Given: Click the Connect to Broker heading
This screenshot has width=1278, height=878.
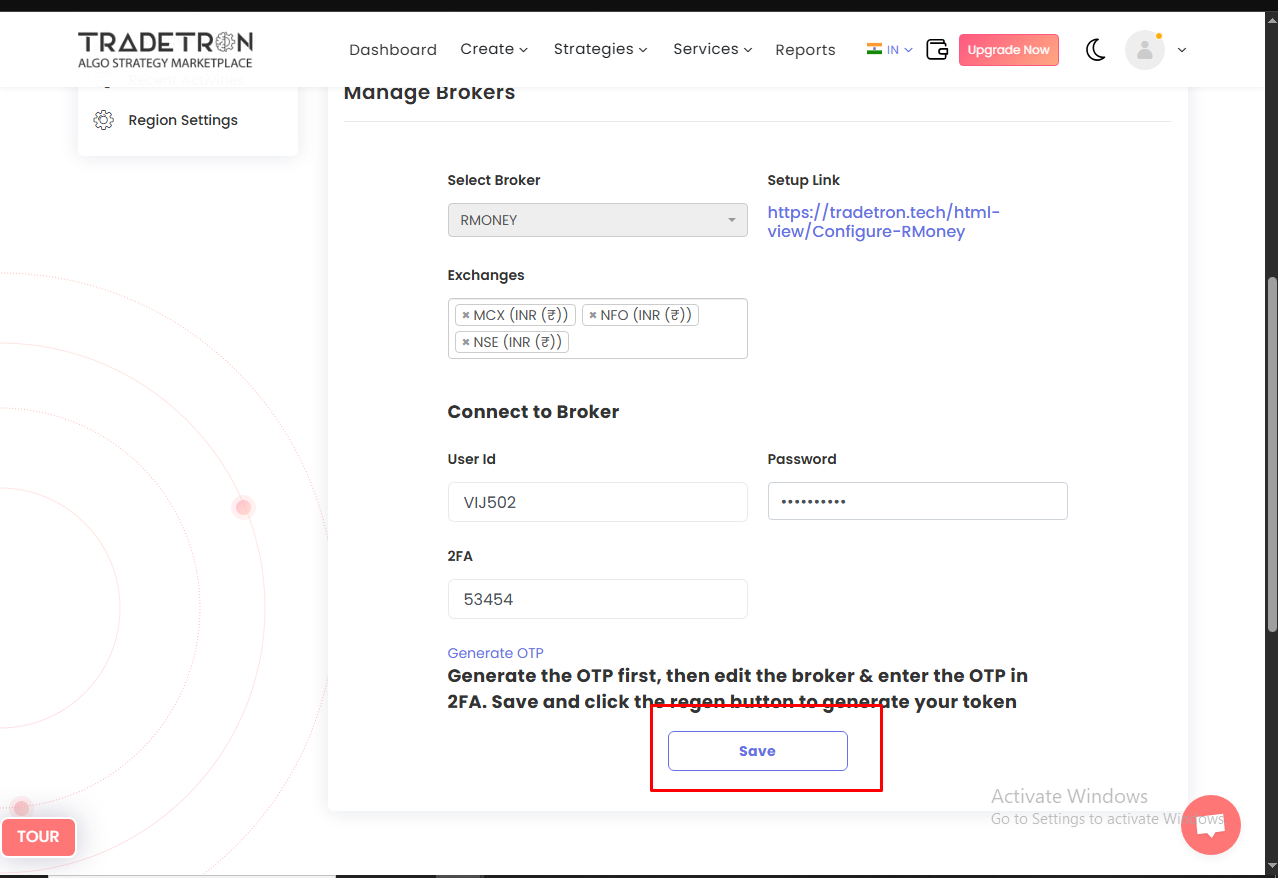Looking at the screenshot, I should 533,412.
